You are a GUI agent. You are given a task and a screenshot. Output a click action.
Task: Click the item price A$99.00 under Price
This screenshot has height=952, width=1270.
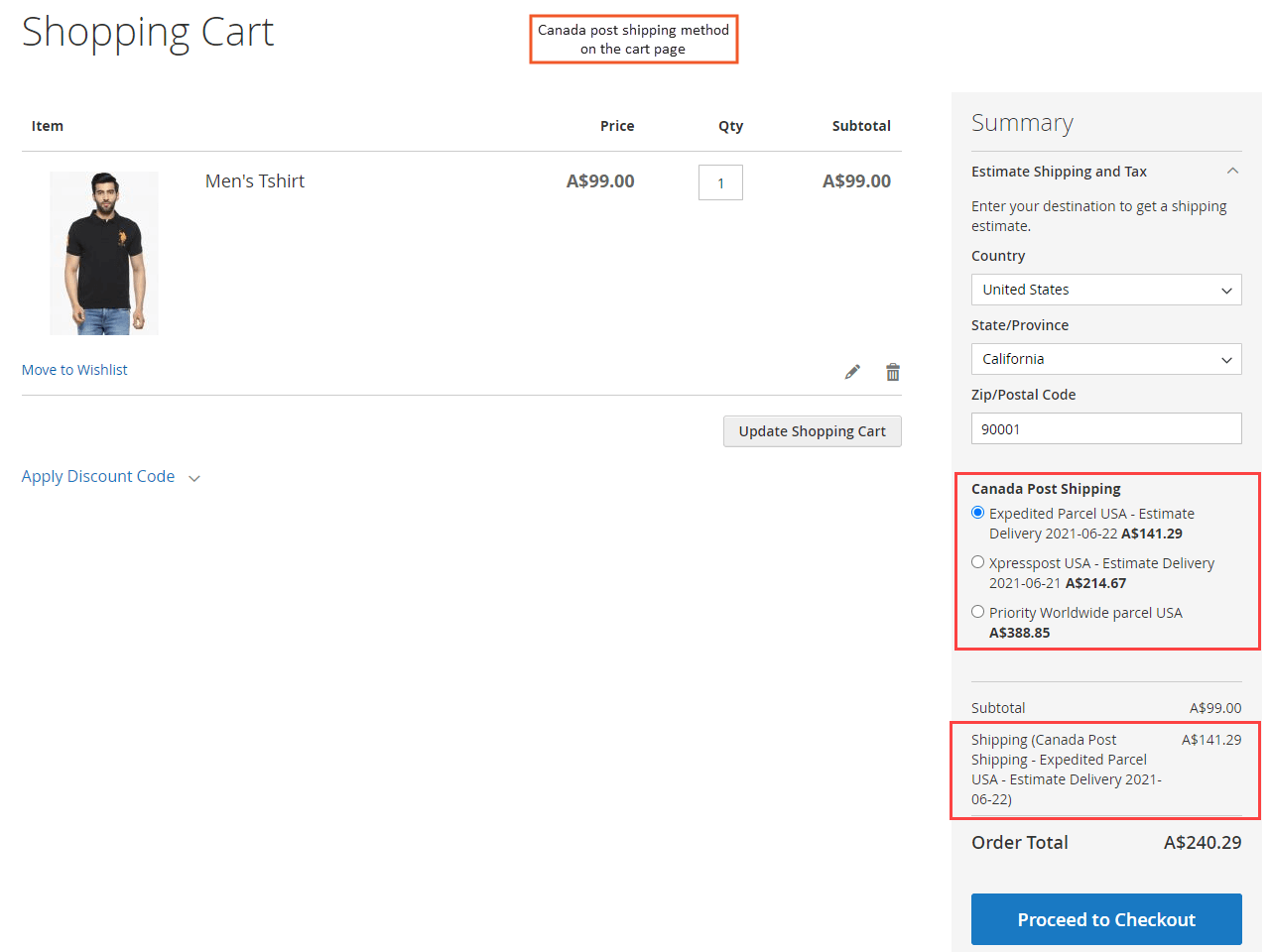pyautogui.click(x=600, y=181)
